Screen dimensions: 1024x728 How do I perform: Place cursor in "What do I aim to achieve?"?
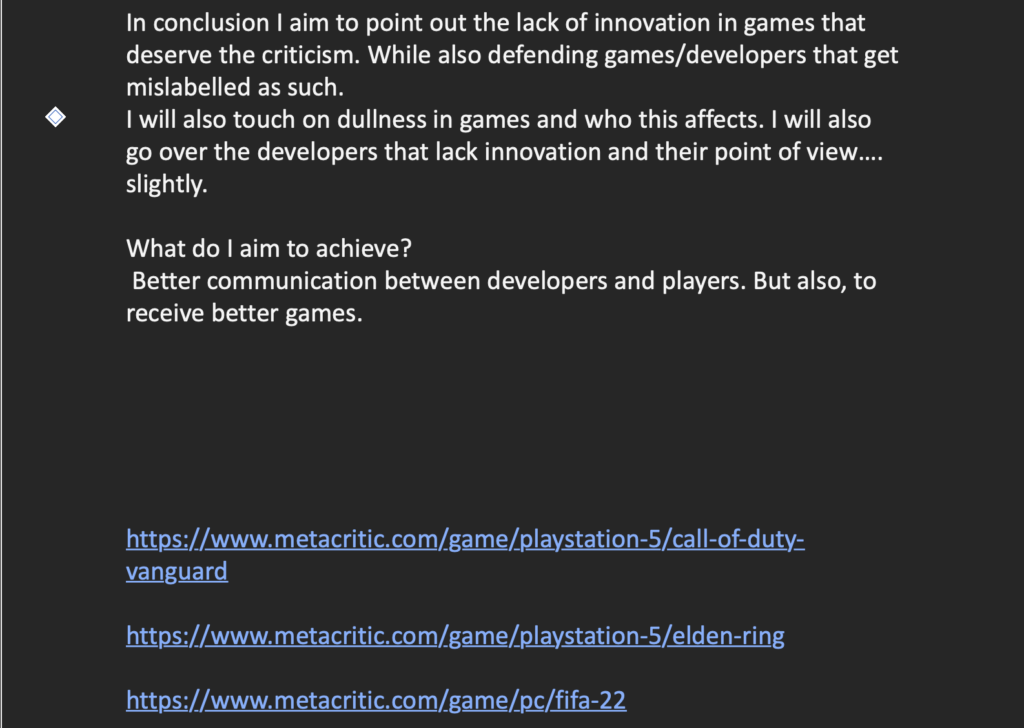[x=269, y=249]
